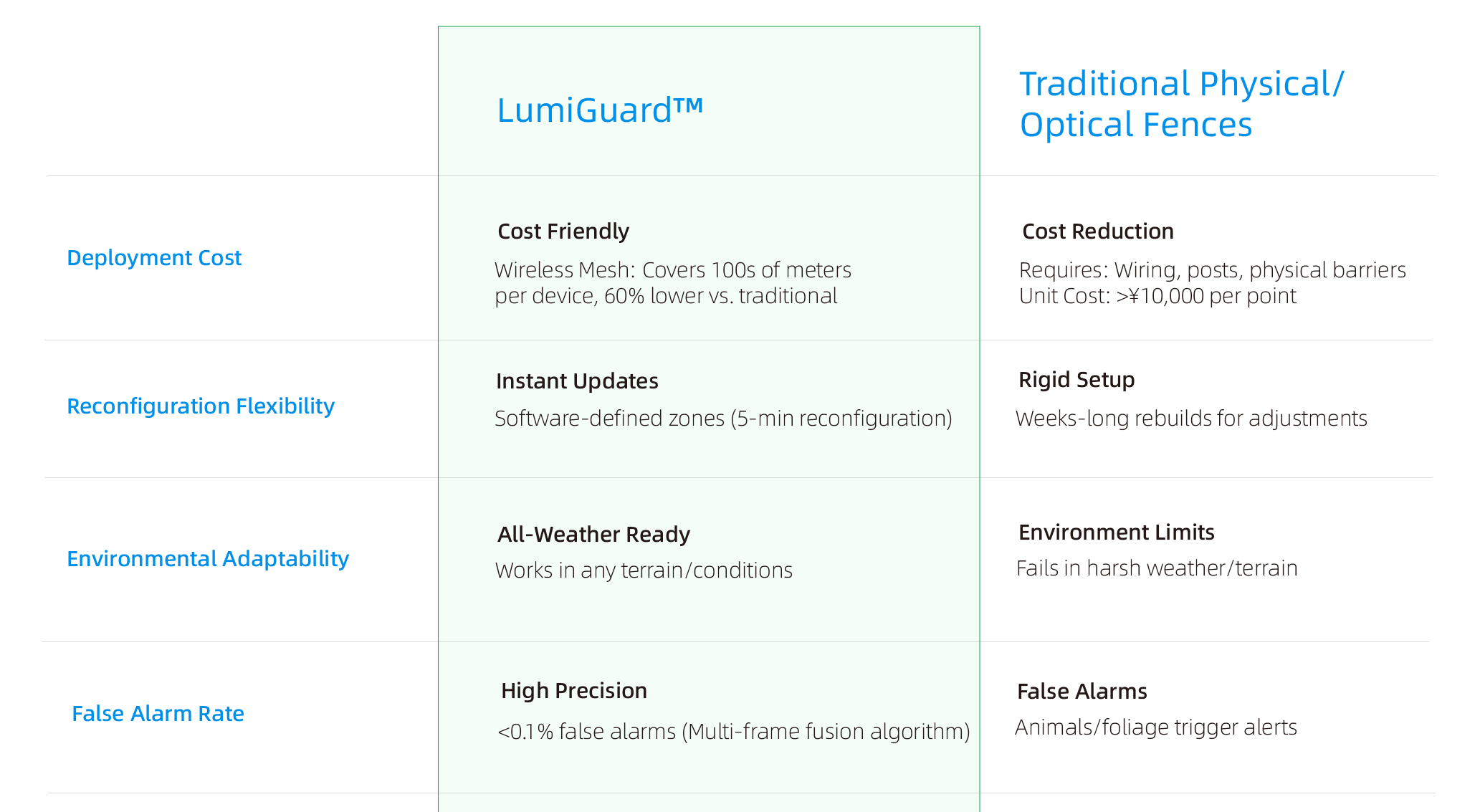Viewport: 1480px width, 812px height.
Task: Click the <0.1% false alarms text
Action: (734, 731)
